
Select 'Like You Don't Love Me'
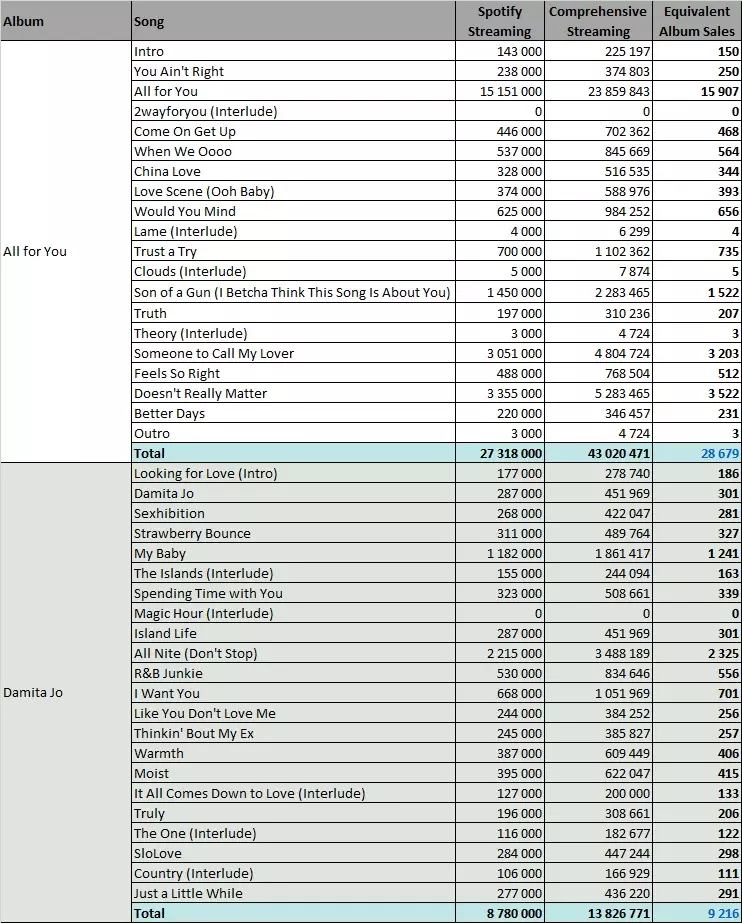pos(293,713)
